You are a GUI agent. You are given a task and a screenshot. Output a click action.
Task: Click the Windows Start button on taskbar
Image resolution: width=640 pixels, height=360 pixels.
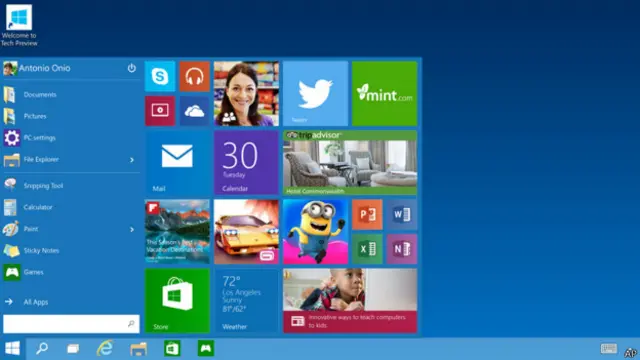[12, 349]
